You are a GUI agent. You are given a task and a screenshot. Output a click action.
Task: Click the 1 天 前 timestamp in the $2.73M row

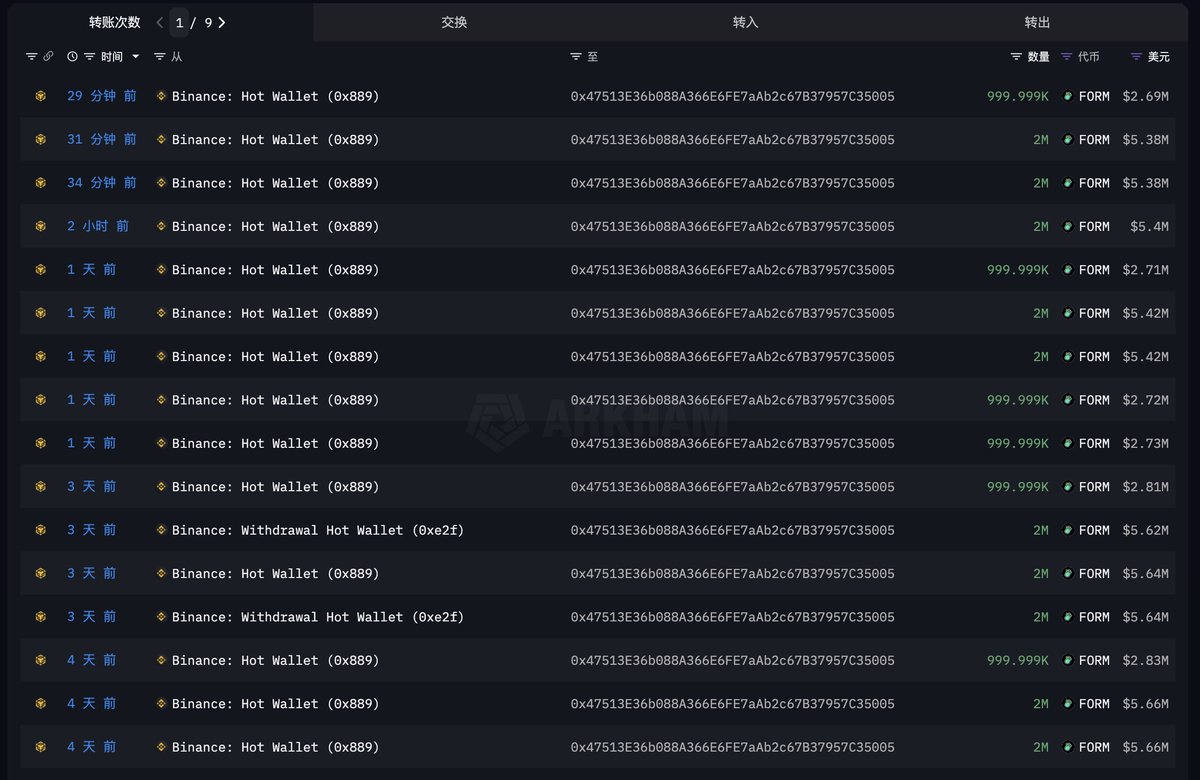click(92, 443)
